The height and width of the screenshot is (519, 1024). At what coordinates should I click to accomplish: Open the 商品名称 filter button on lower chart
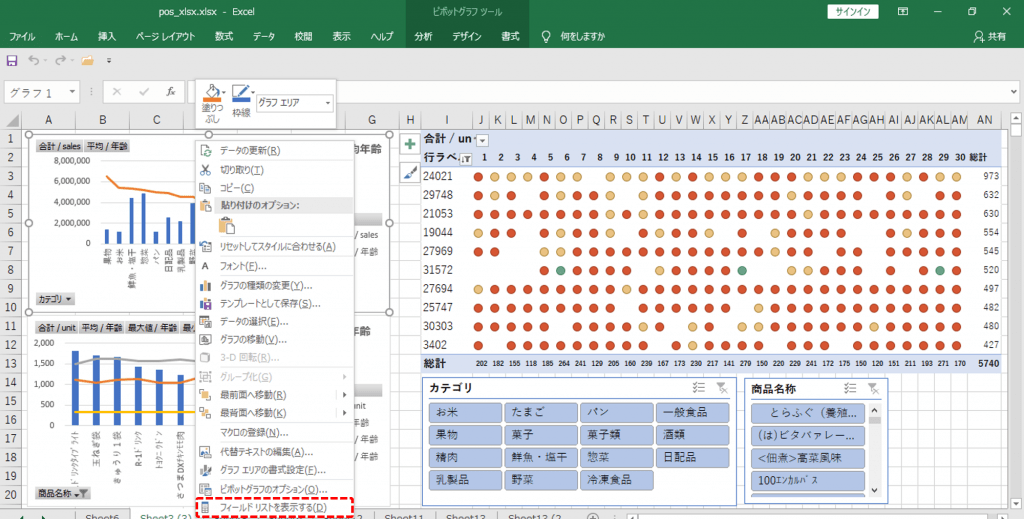tap(63, 493)
